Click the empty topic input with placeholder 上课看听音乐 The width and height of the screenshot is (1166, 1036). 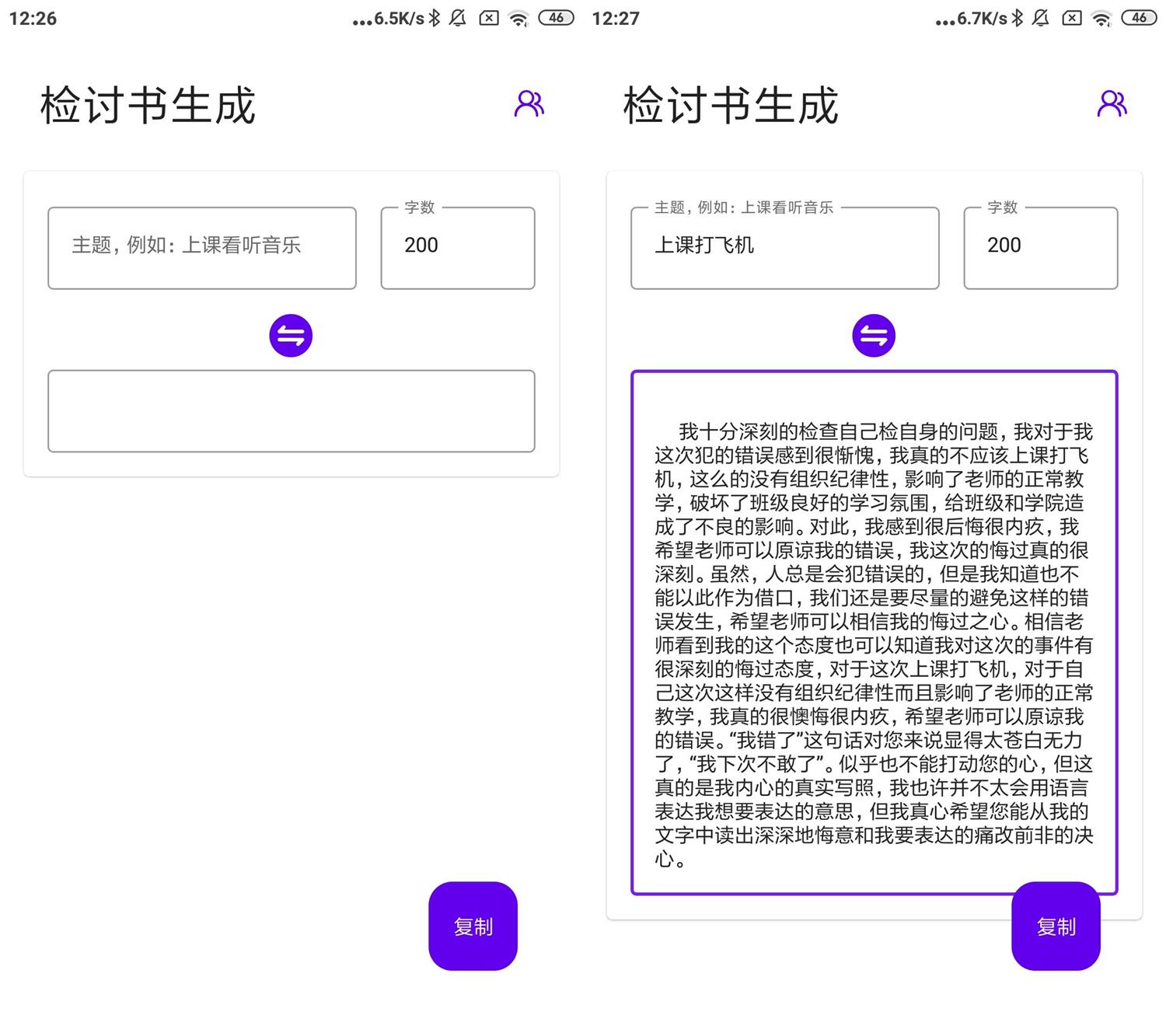[x=202, y=247]
